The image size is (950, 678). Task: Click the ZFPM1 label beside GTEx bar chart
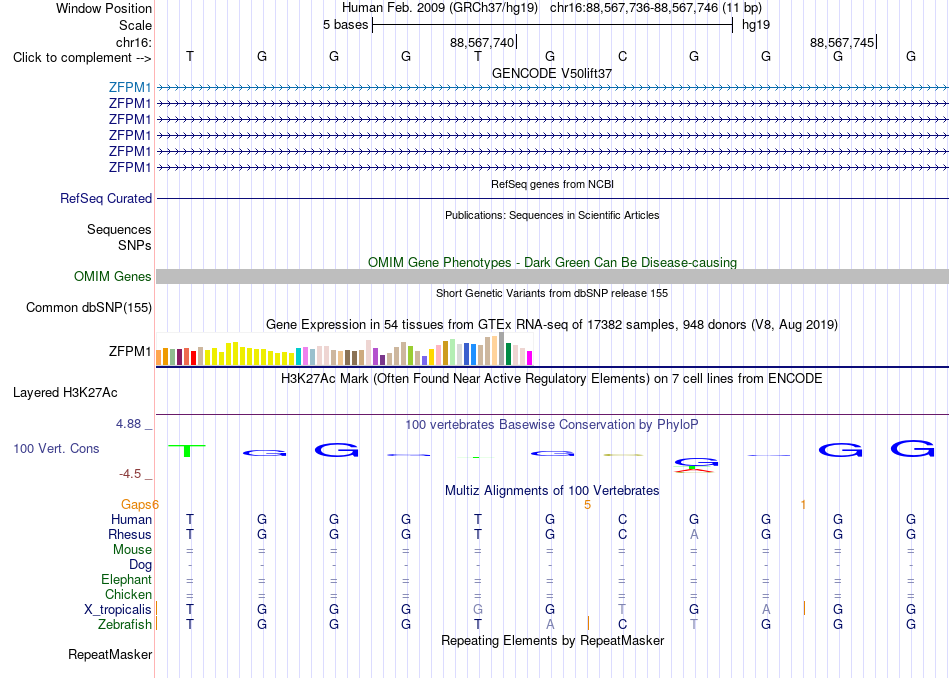[x=130, y=351]
